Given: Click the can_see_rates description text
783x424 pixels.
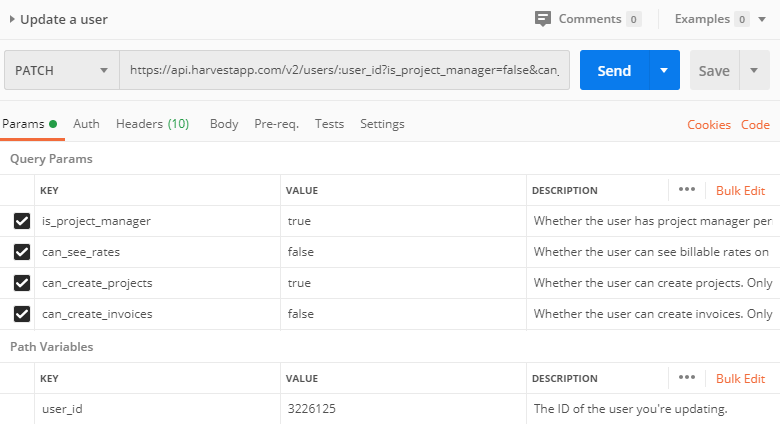Looking at the screenshot, I should pyautogui.click(x=651, y=252).
